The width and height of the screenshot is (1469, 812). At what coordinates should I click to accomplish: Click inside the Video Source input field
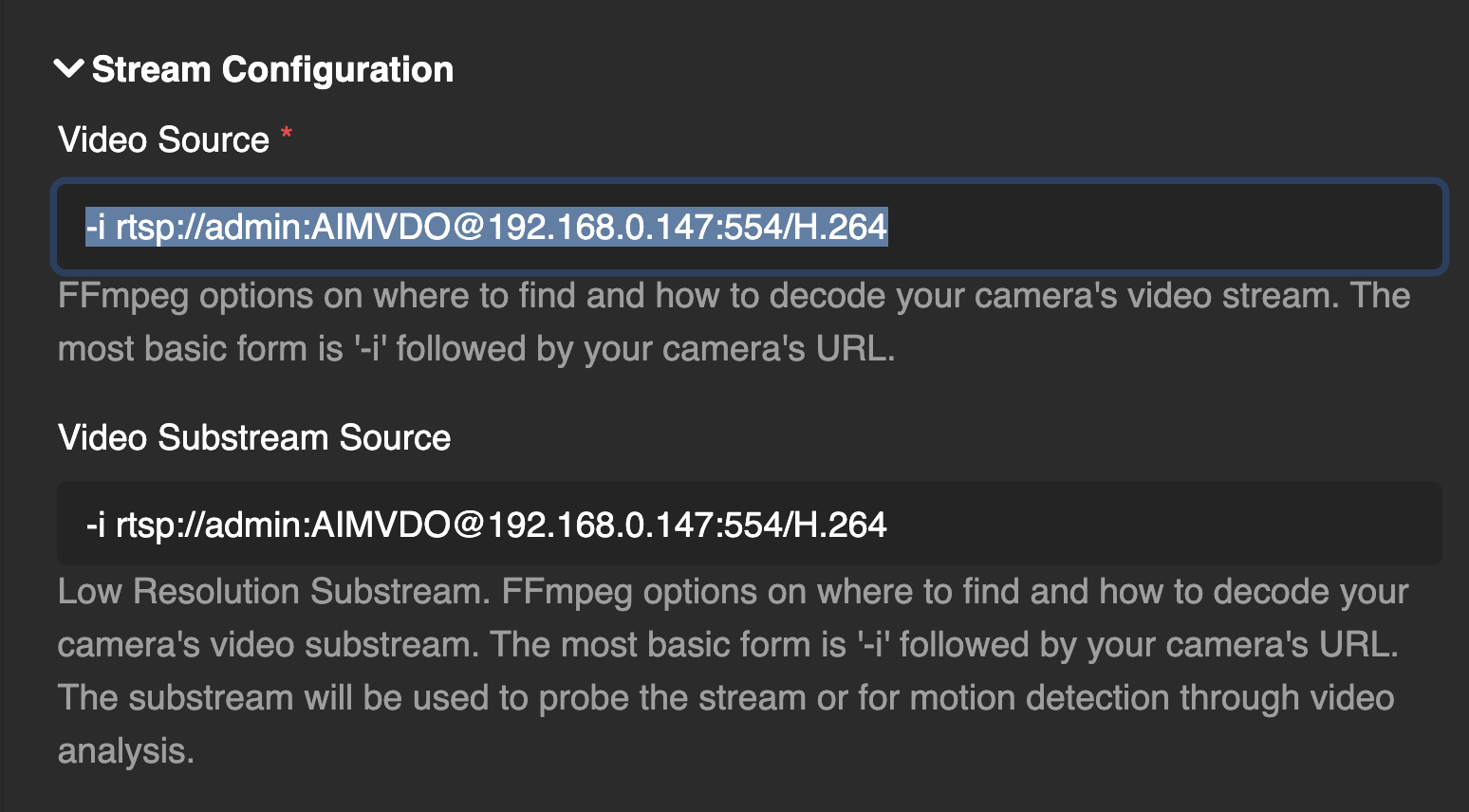[x=664, y=227]
